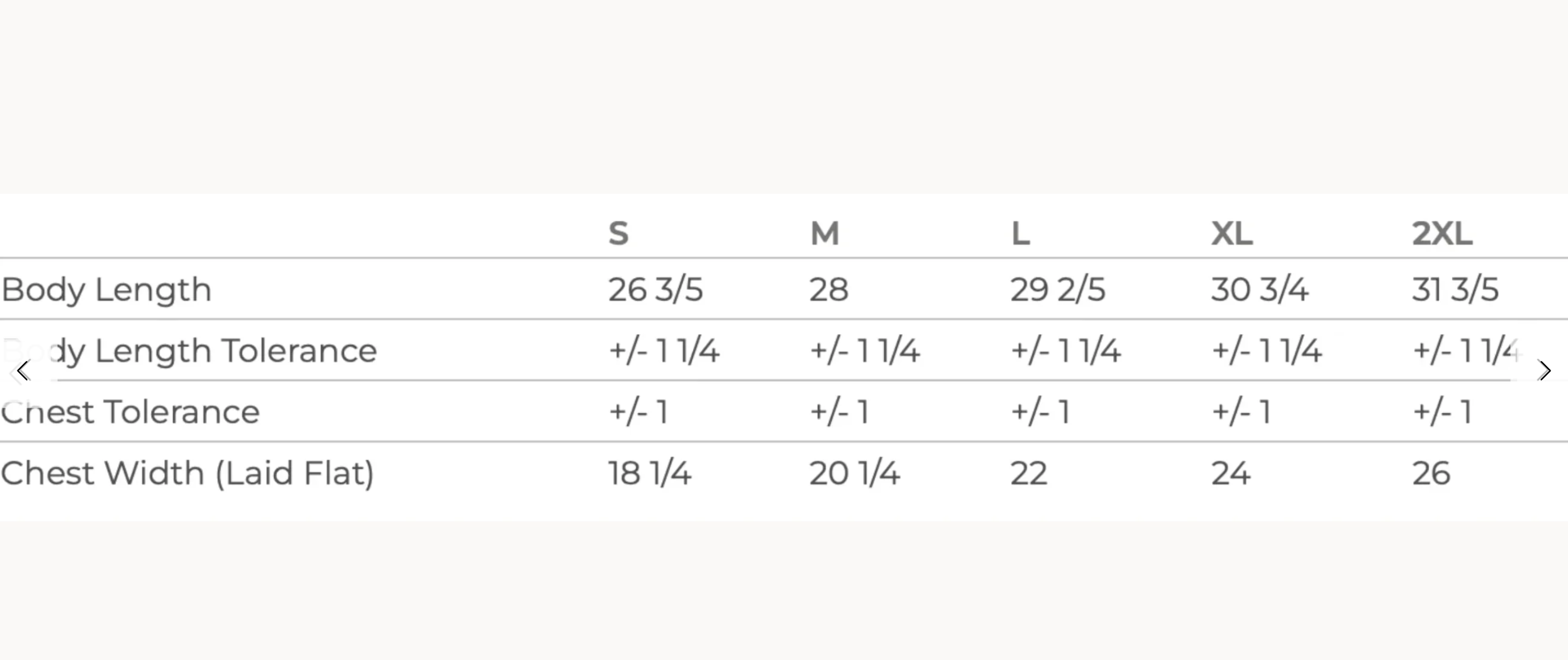Screen dimensions: 1568x660
Task: Select the 30 3/4 body length value
Action: 1259,289
